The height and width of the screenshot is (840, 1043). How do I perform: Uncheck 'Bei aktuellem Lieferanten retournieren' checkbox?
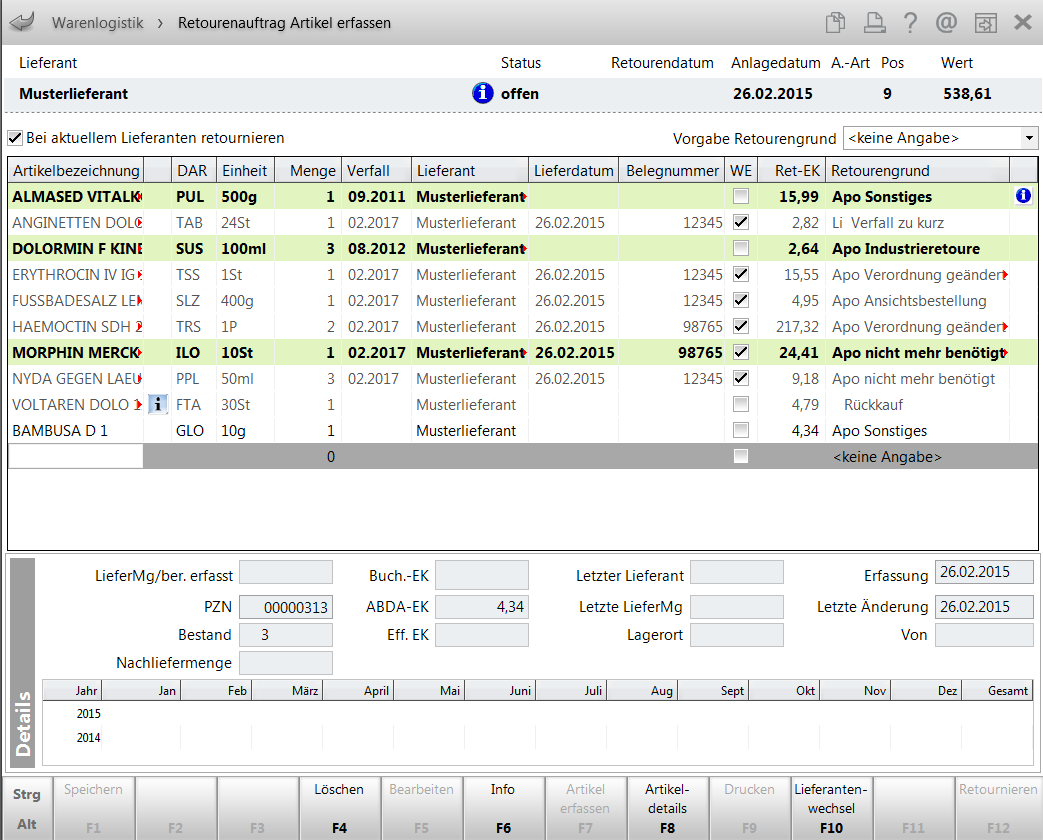(15, 138)
